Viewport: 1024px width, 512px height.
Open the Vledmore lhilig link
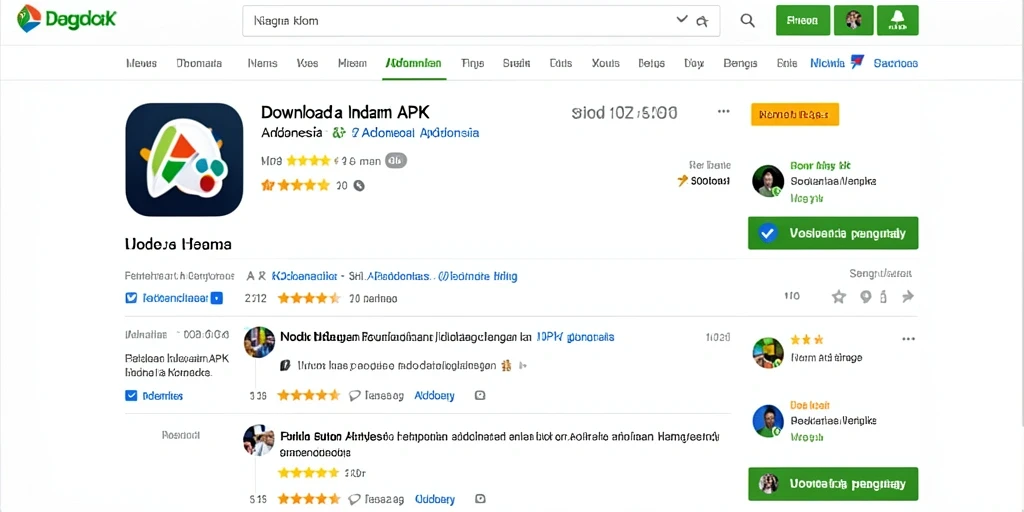click(477, 276)
